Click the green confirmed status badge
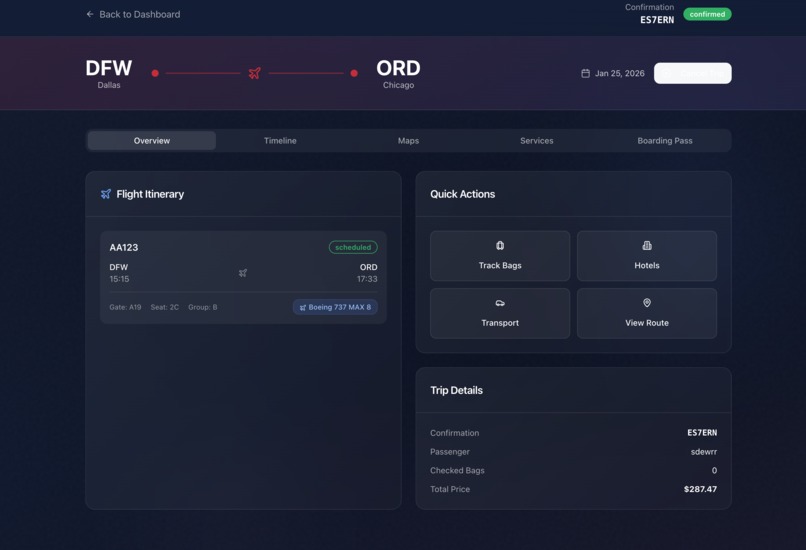This screenshot has width=806, height=550. (707, 14)
